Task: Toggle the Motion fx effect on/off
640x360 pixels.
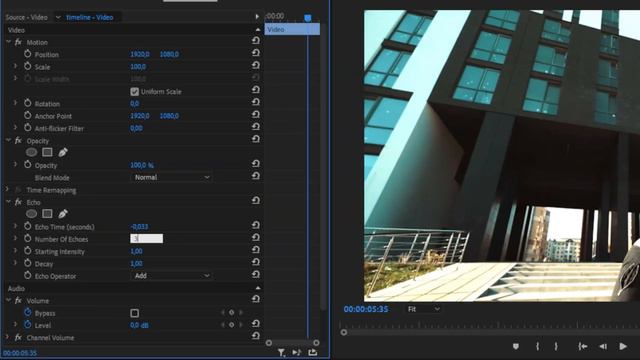Action: point(18,42)
